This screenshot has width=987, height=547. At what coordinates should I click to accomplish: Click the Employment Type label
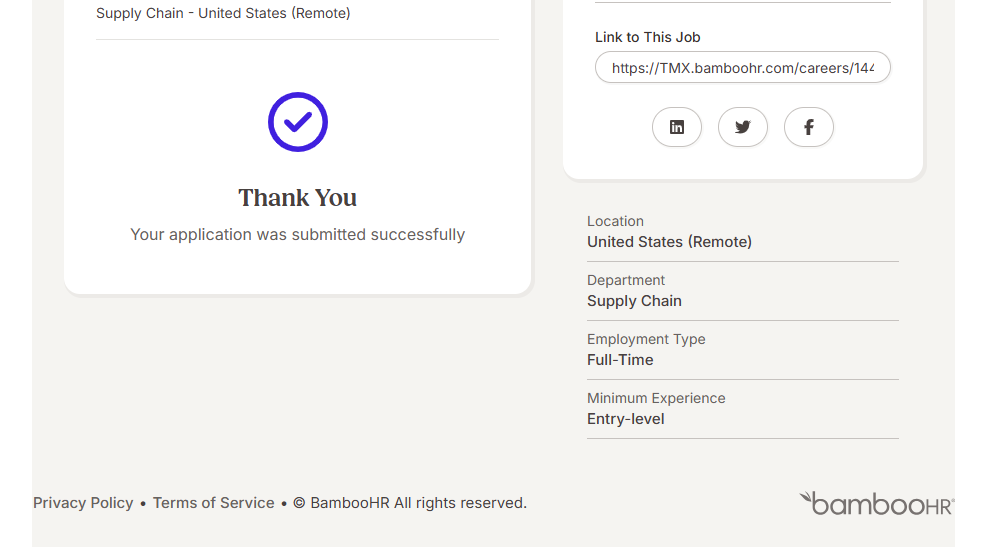(x=646, y=339)
